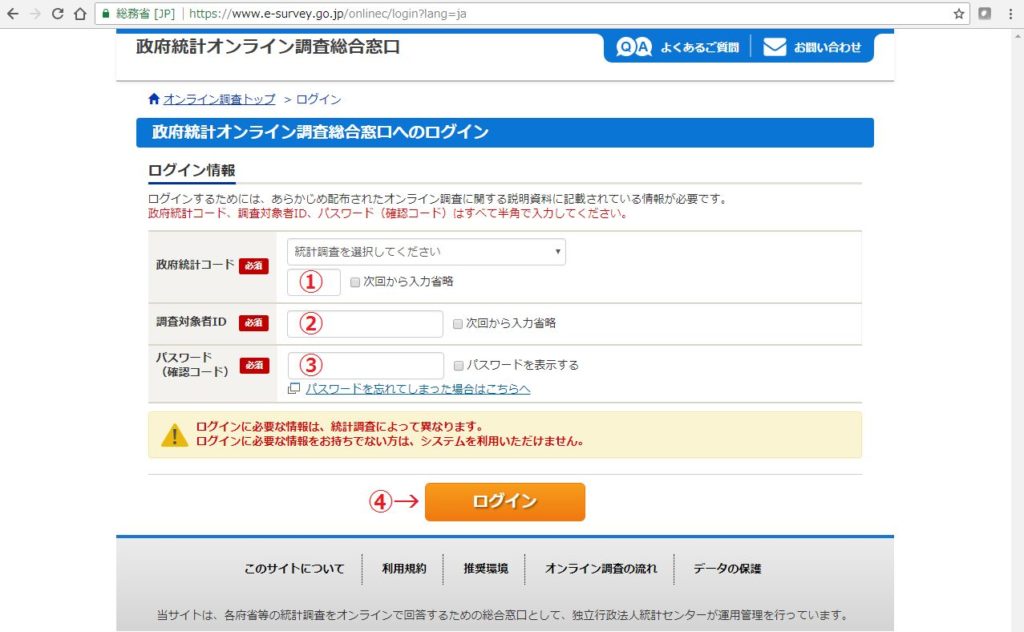Open 利用規約 in footer menu
Viewport: 1024px width, 632px height.
click(404, 568)
